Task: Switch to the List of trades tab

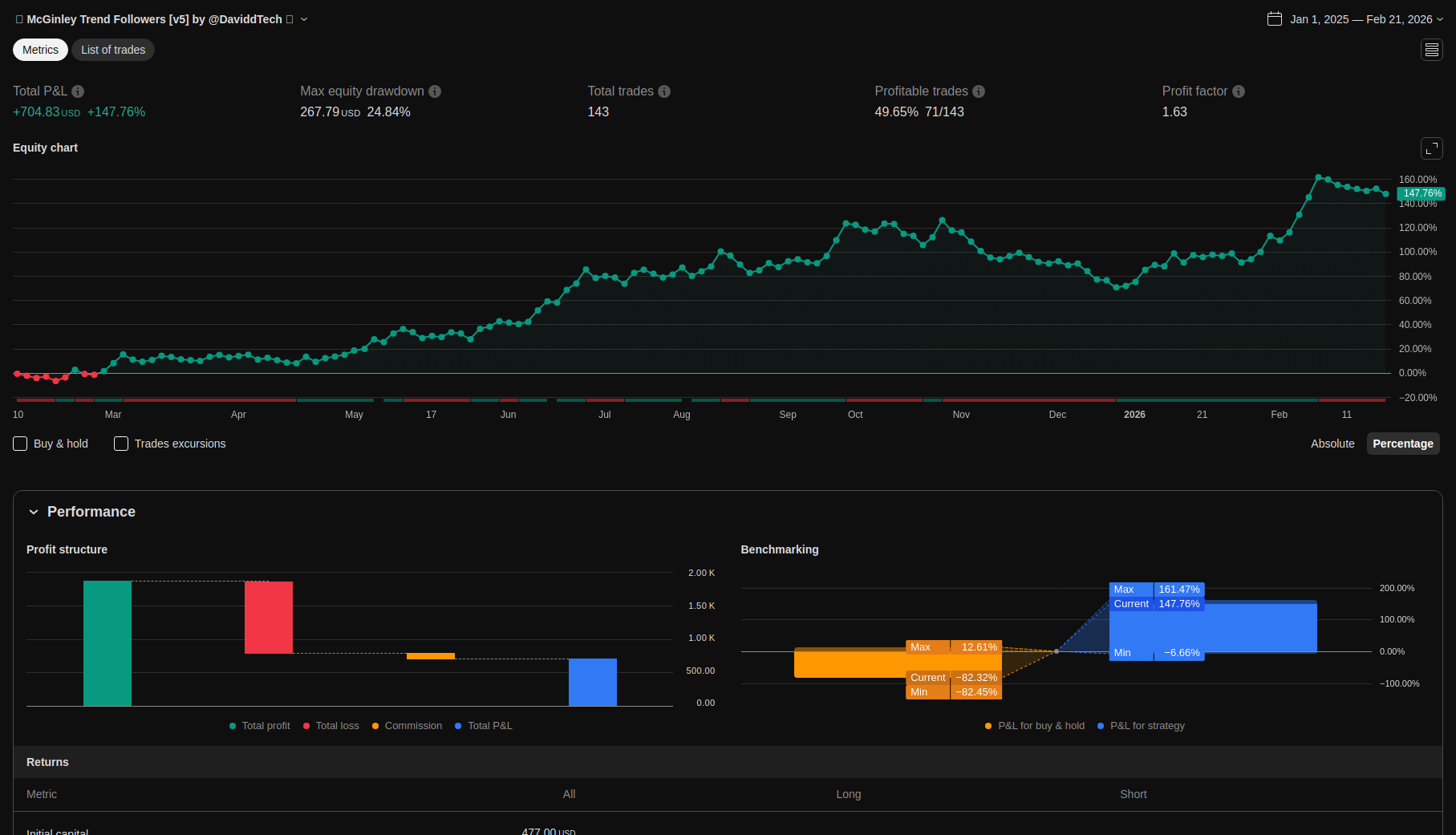Action: pyautogui.click(x=113, y=50)
